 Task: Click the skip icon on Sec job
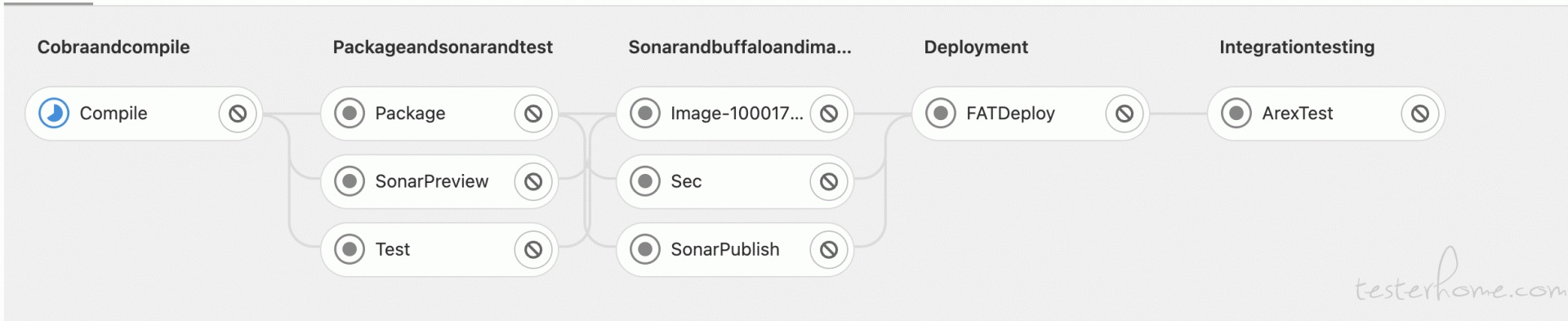[829, 181]
